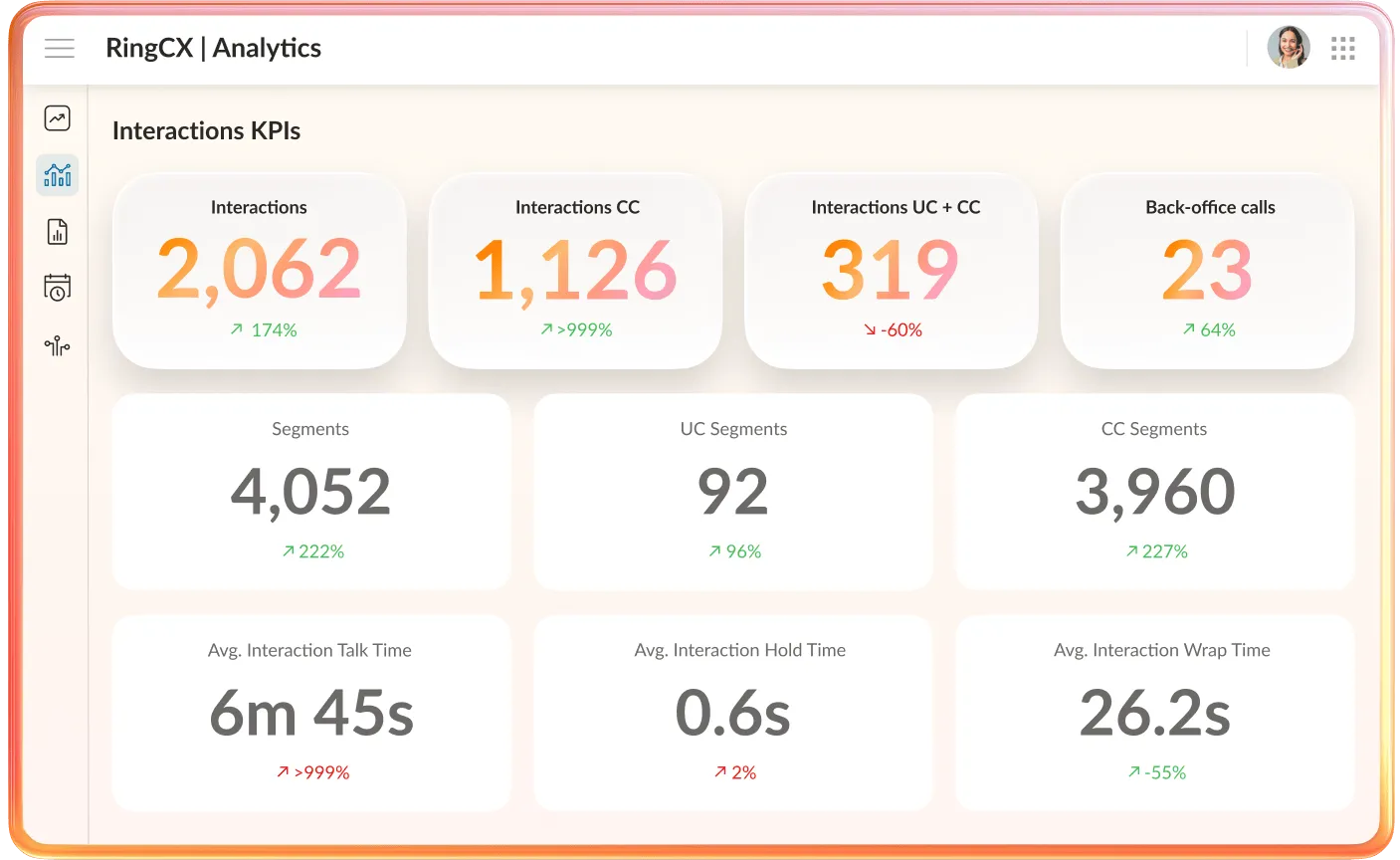Select the highlighted bar chart analytics icon
1400x860 pixels.
point(58,175)
